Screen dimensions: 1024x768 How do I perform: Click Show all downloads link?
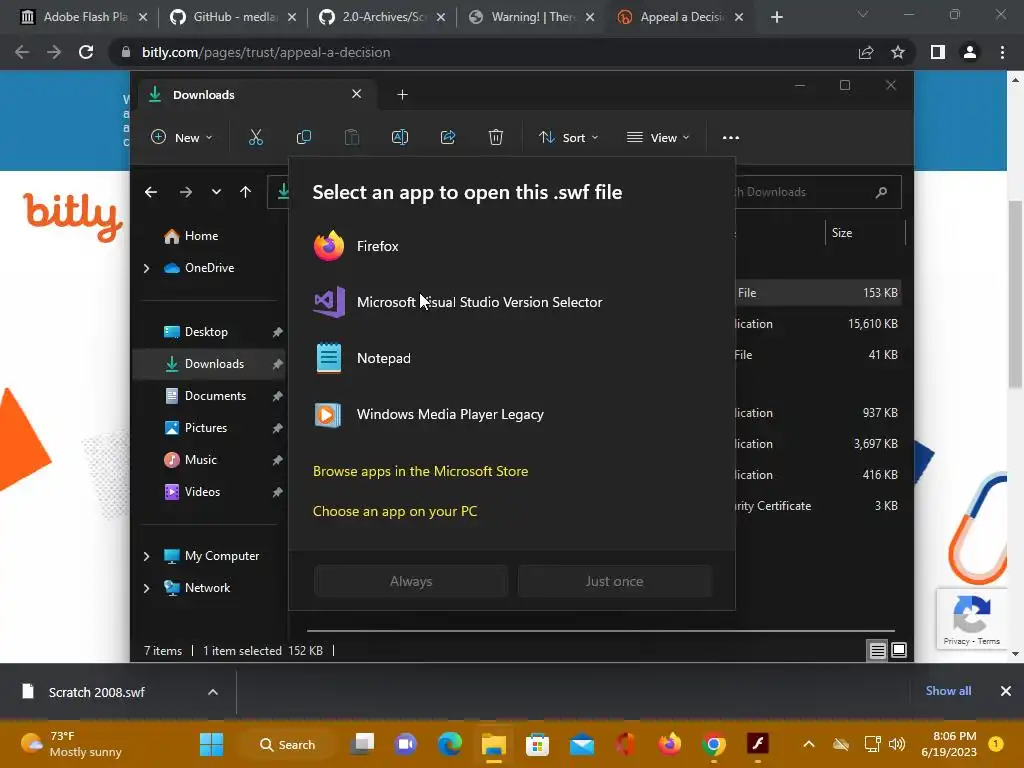click(948, 691)
